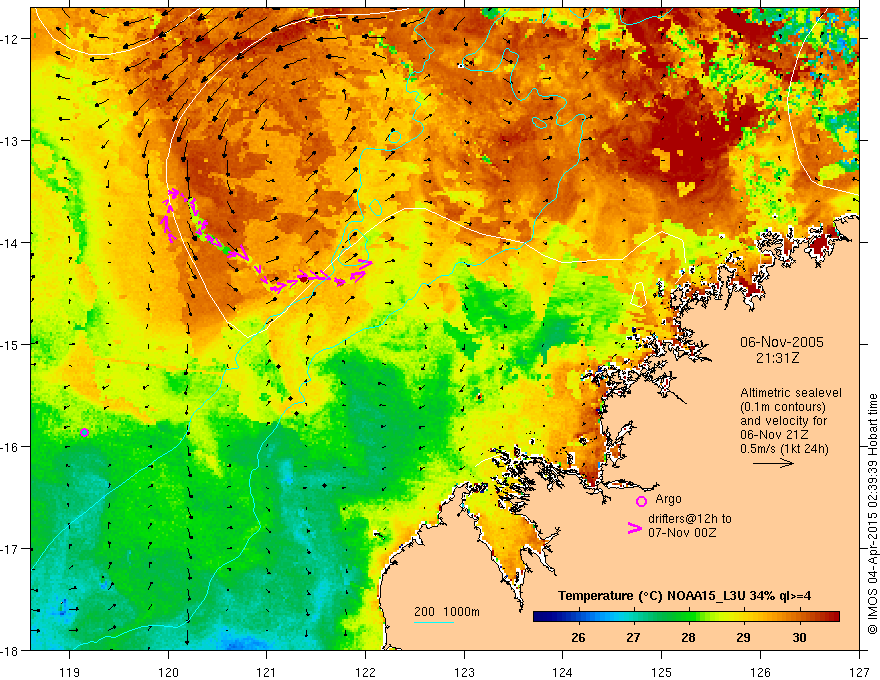880x680 pixels.
Task: Click the latitude label -17
Action: coord(11,549)
